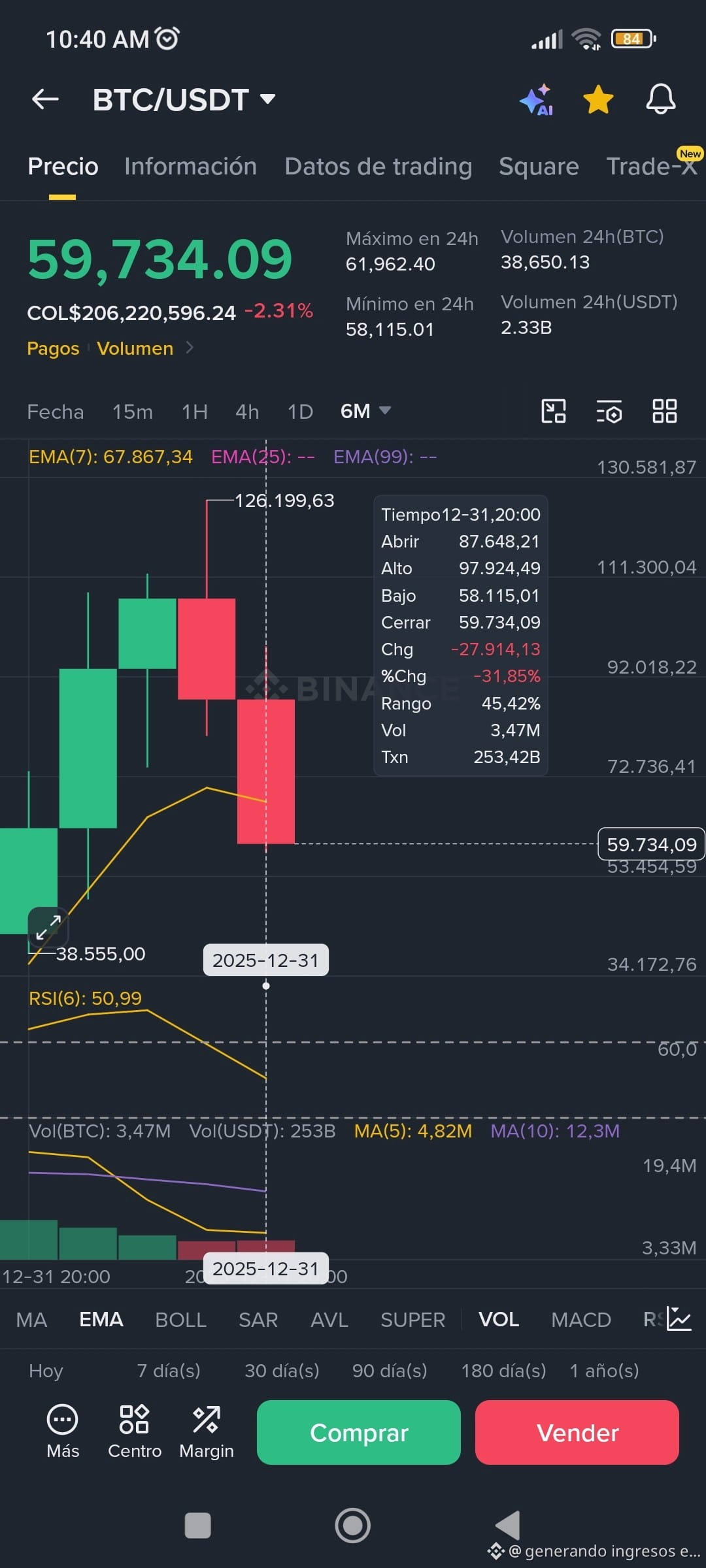Screen dimensions: 706x1568
Task: Select the 4h chart interval
Action: tap(247, 412)
